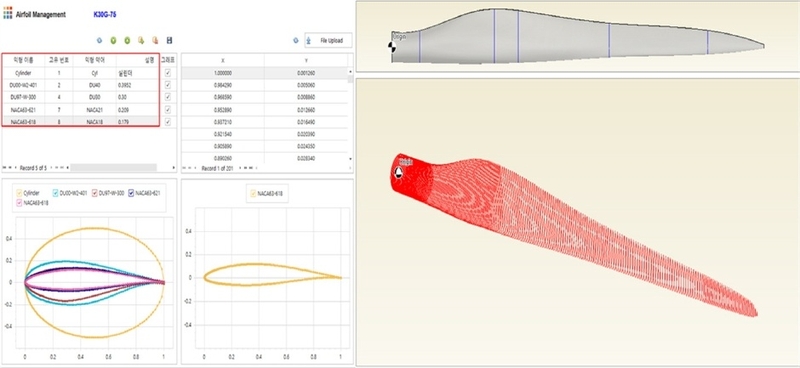The image size is (800, 368).
Task: Toggle Cylinder series in chart legend
Action: click(28, 193)
